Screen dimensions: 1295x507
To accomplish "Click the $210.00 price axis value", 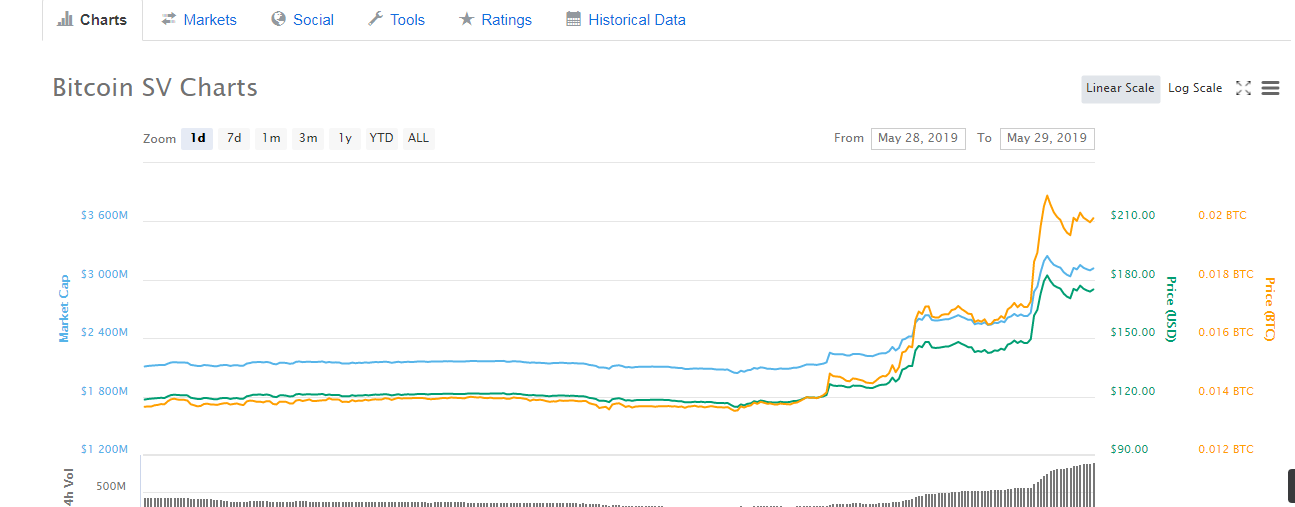I will (1133, 215).
